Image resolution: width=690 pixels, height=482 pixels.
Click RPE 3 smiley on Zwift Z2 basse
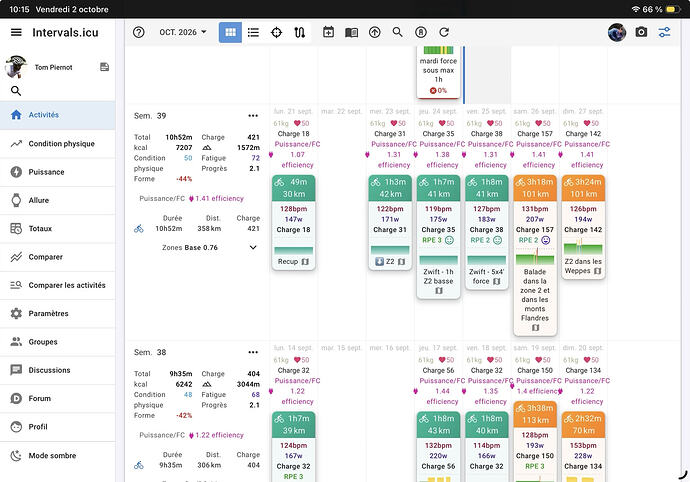[x=449, y=240]
